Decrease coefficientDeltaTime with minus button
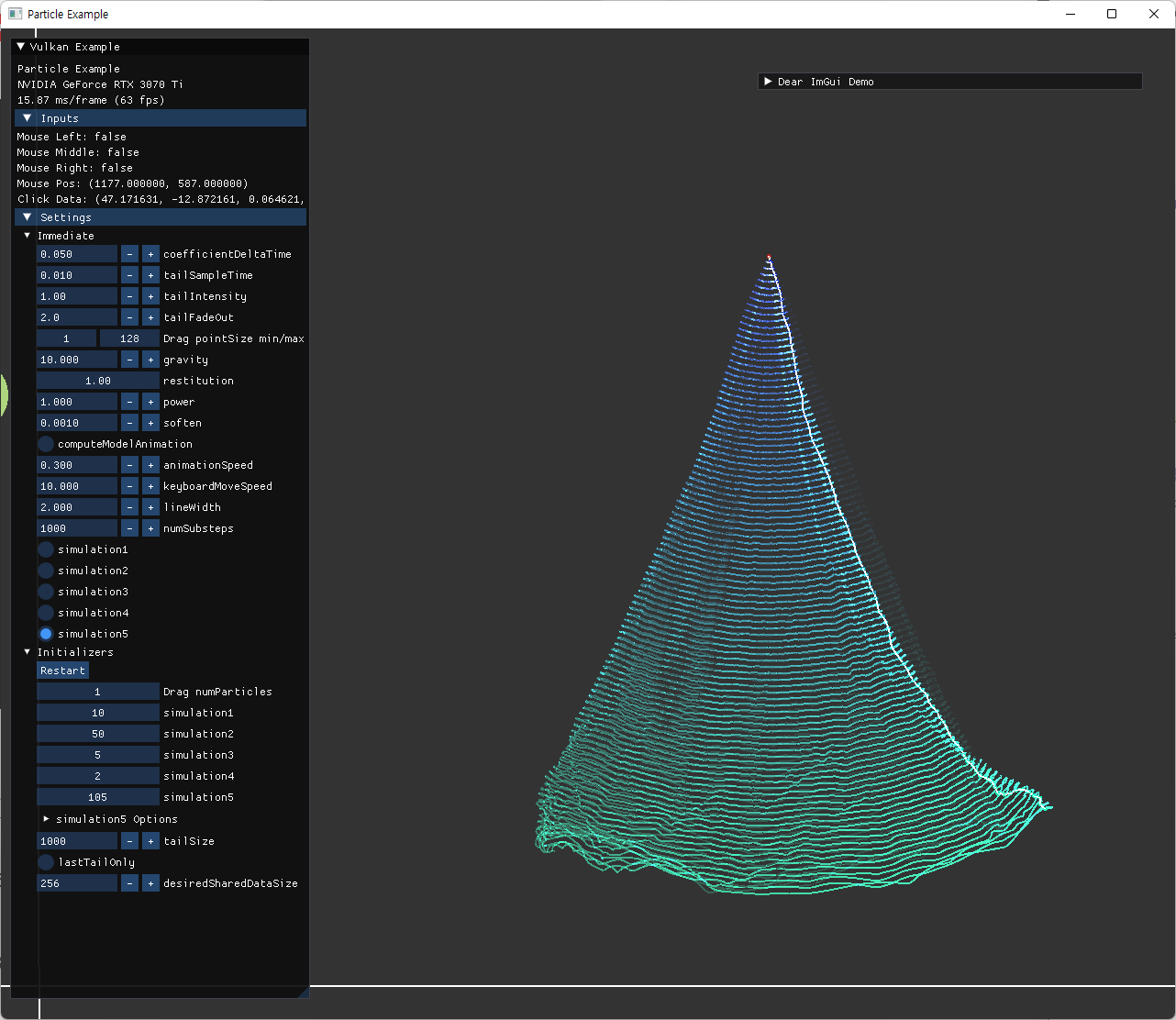 (x=129, y=254)
